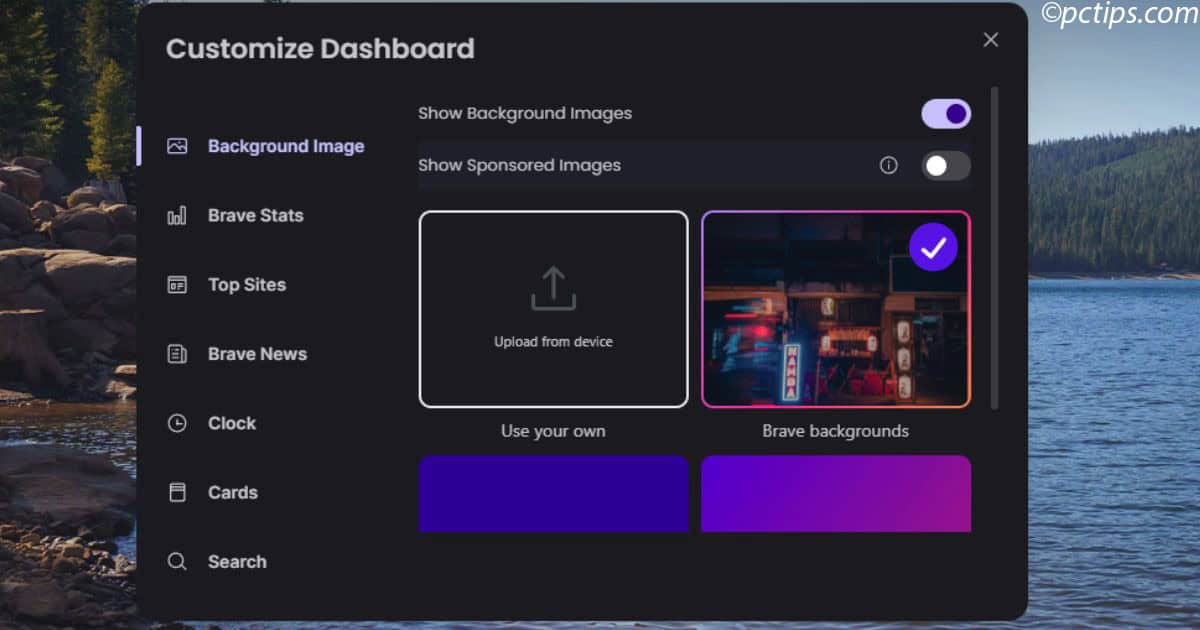Click the Search magnifier icon

(x=177, y=562)
